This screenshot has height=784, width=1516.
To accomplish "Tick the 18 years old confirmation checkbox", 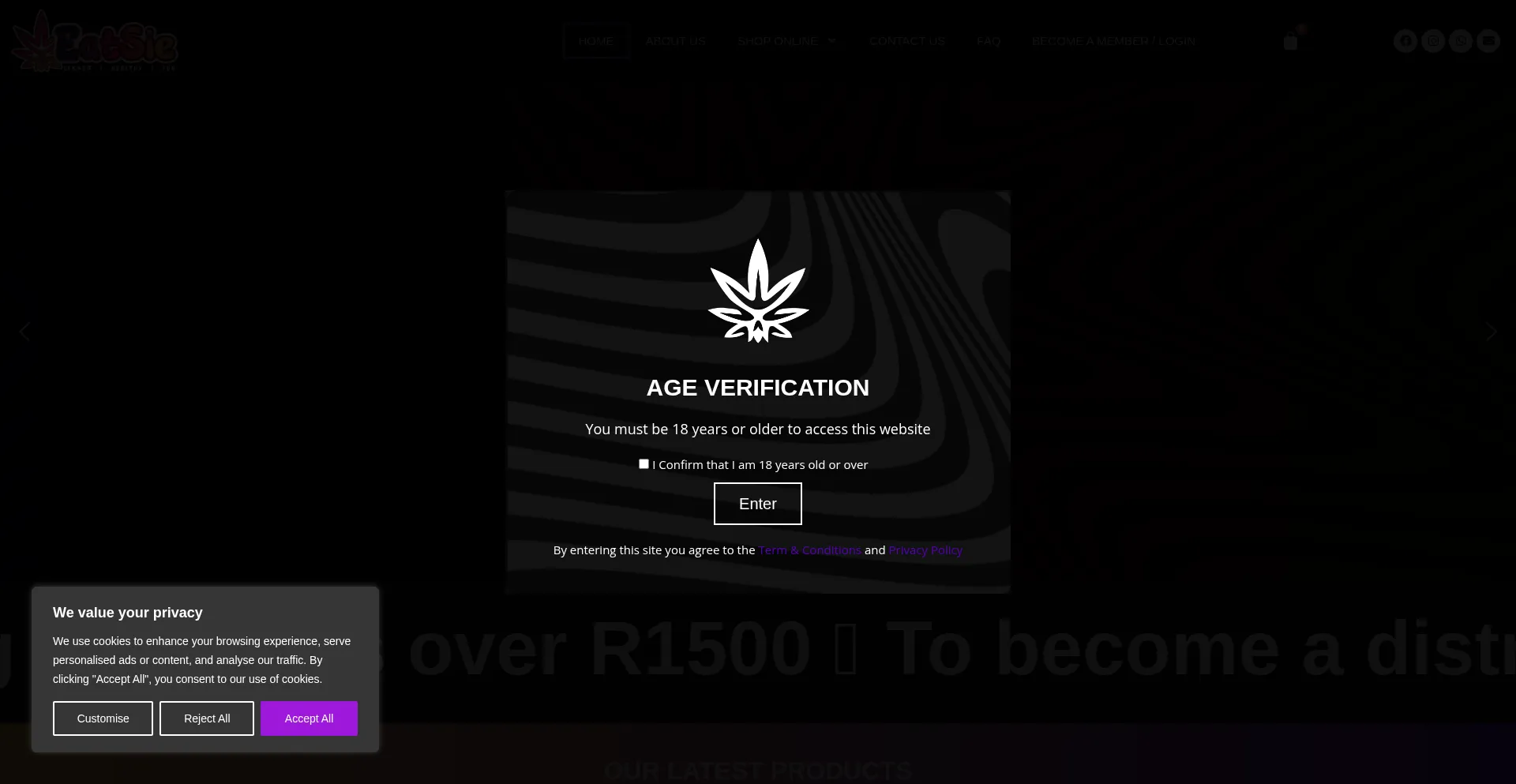I will point(644,464).
